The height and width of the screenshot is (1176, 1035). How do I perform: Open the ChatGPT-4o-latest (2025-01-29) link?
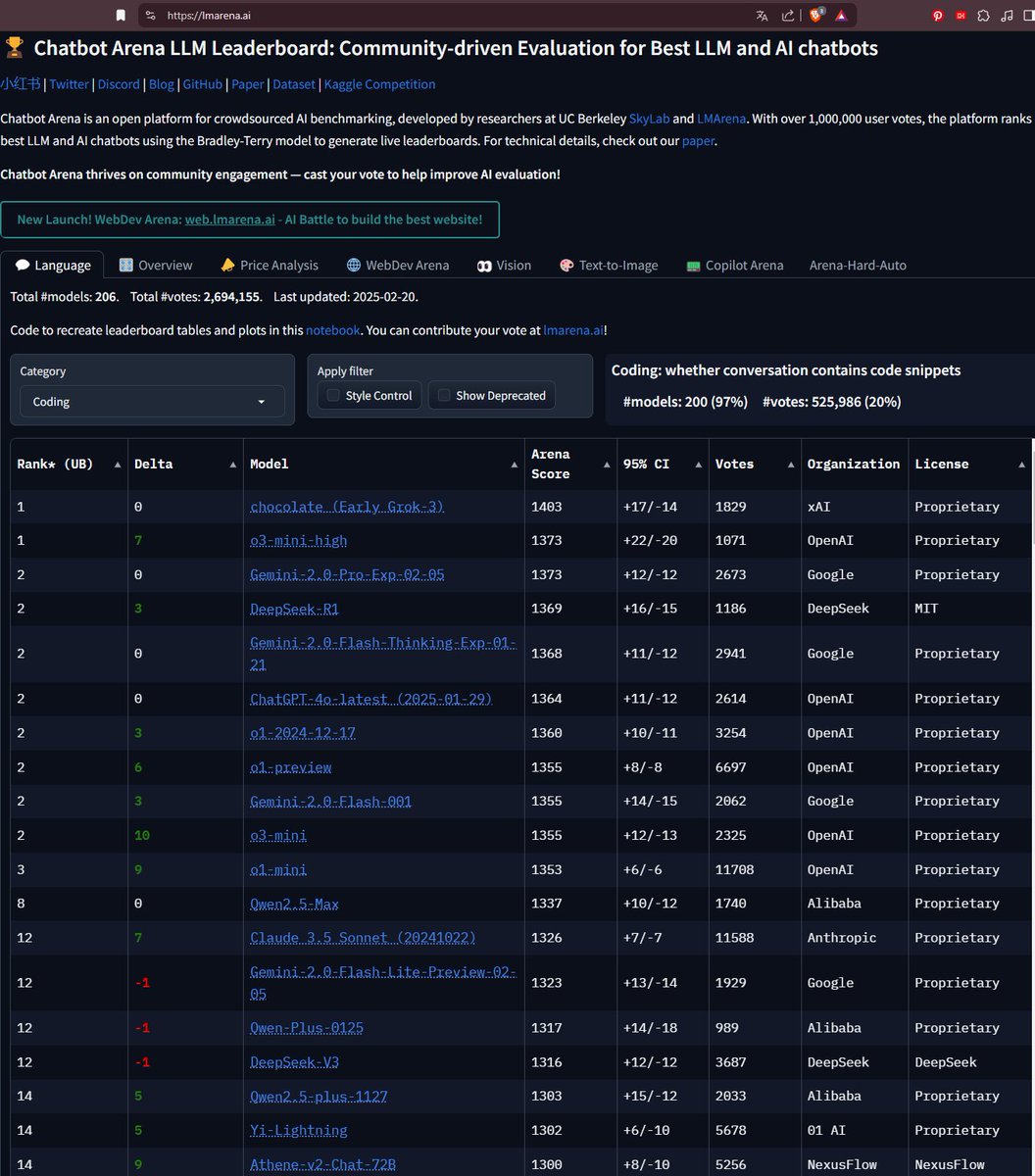click(x=370, y=699)
